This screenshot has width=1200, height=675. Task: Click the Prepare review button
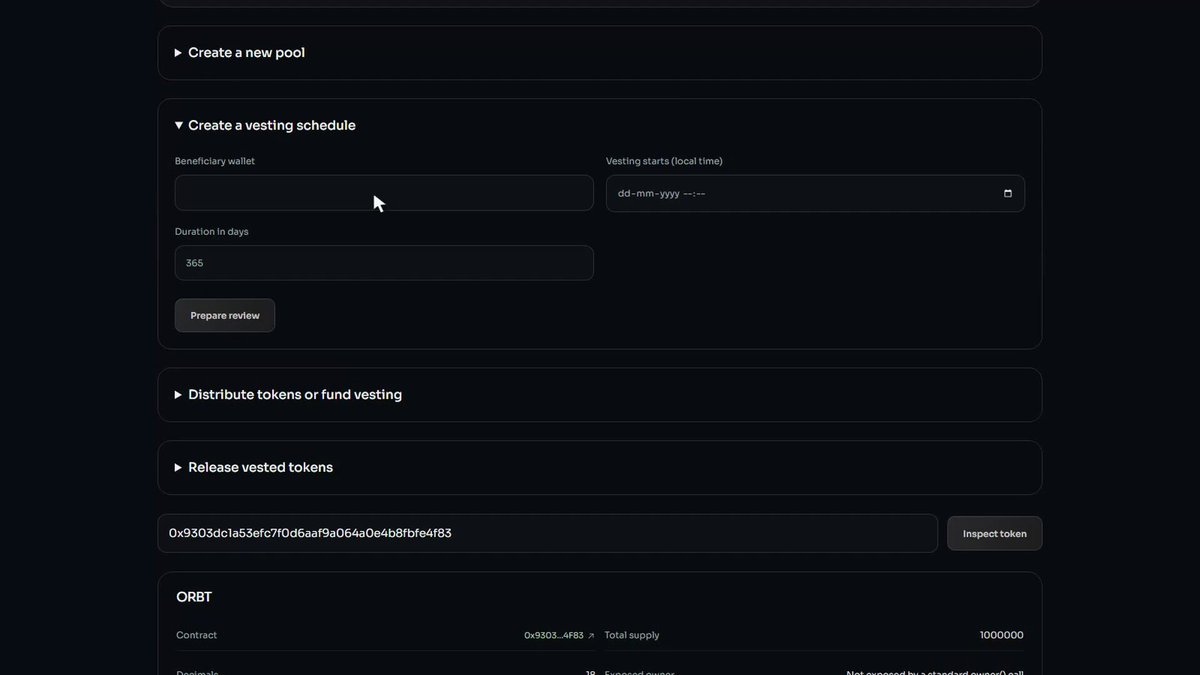pyautogui.click(x=225, y=316)
